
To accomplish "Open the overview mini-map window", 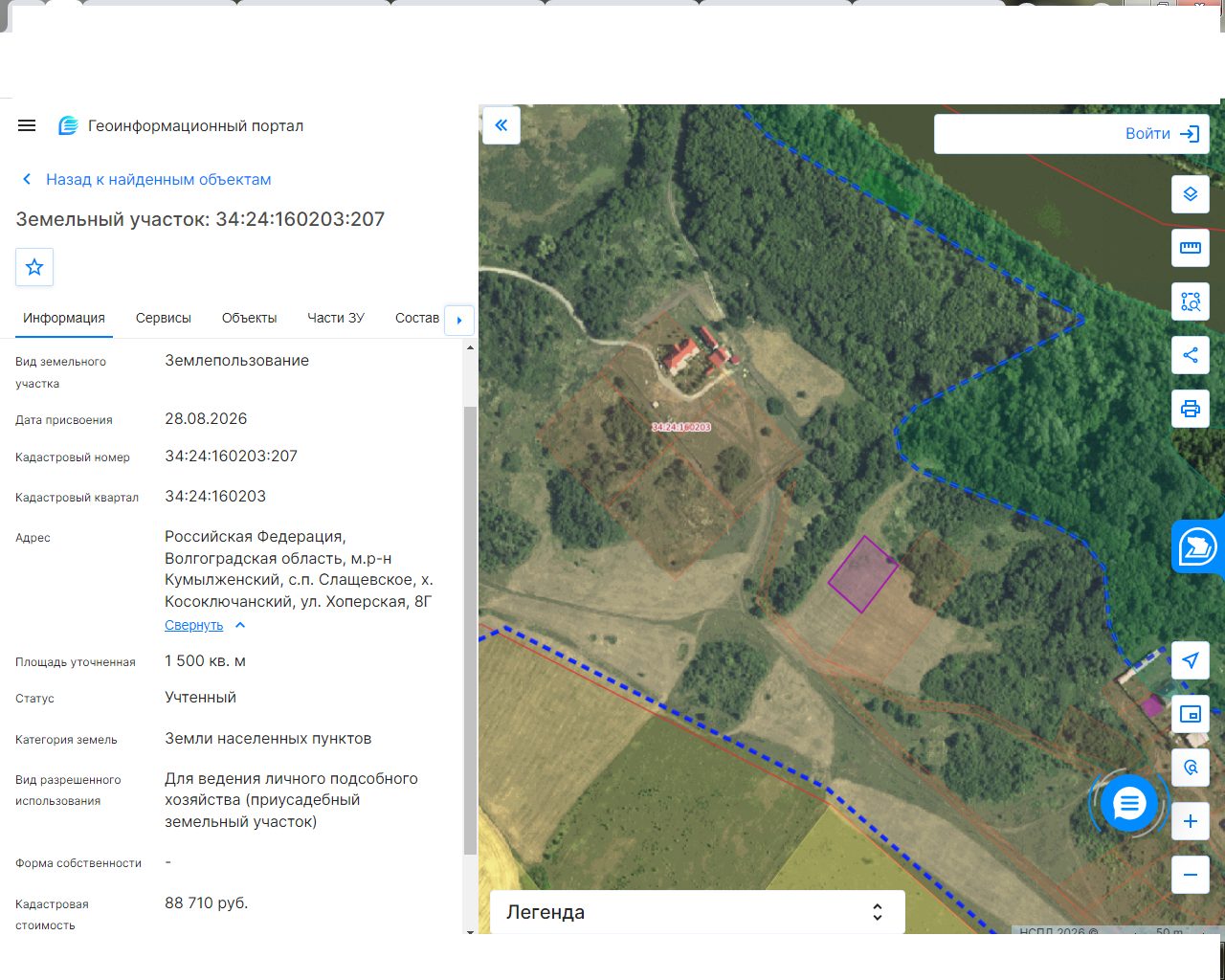I will pyautogui.click(x=1191, y=714).
